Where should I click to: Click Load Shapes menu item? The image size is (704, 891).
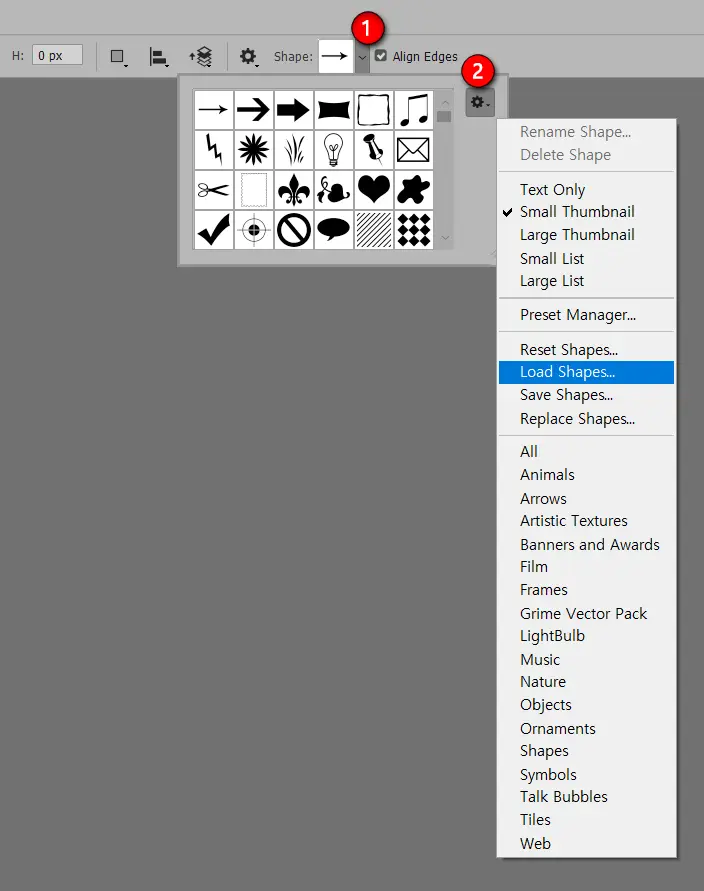coord(586,372)
